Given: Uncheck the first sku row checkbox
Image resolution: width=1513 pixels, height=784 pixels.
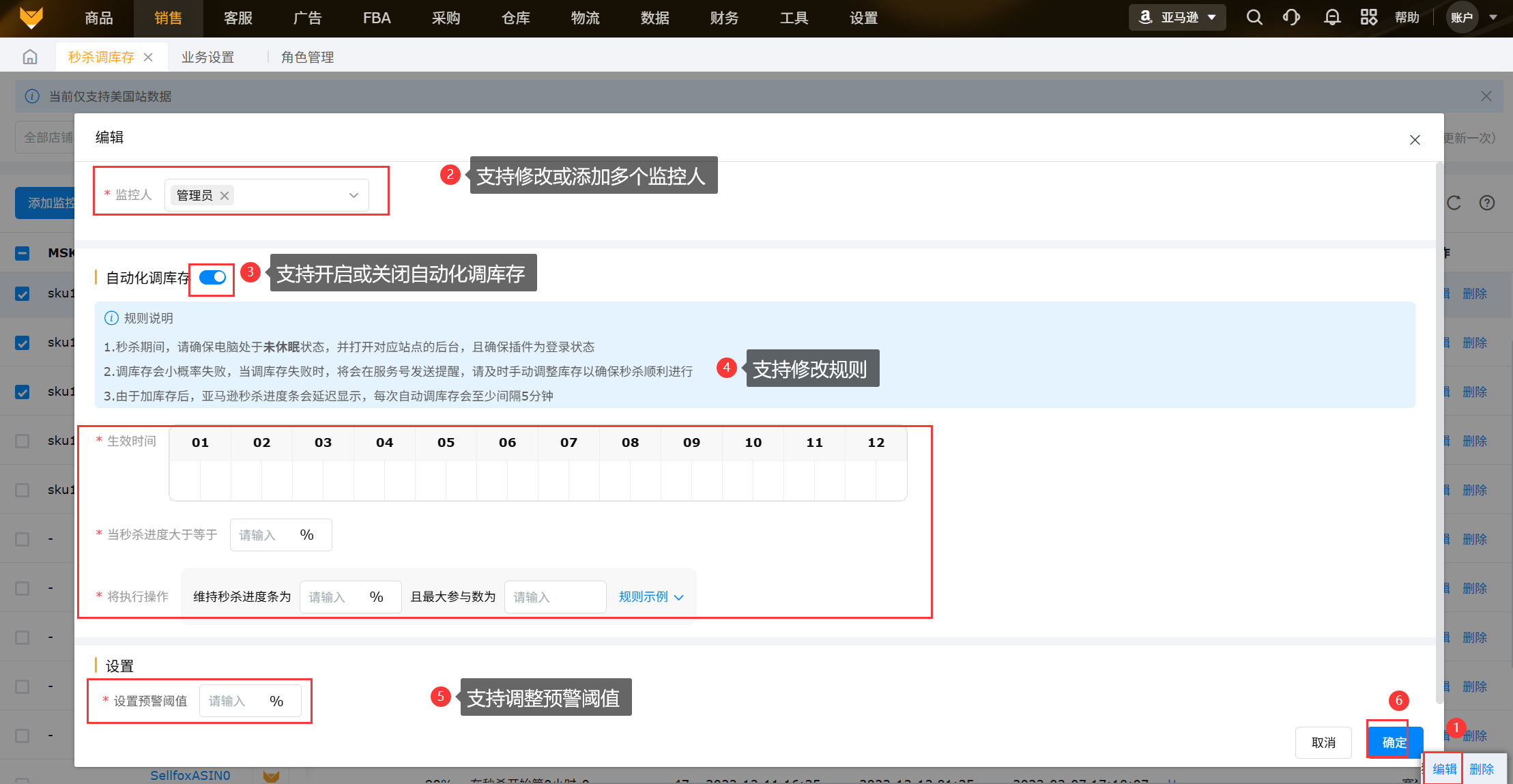Looking at the screenshot, I should [23, 294].
